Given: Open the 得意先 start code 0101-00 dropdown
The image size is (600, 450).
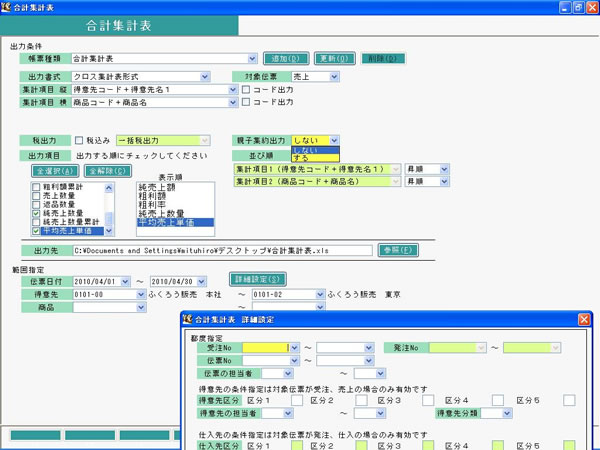Looking at the screenshot, I should [x=141, y=294].
